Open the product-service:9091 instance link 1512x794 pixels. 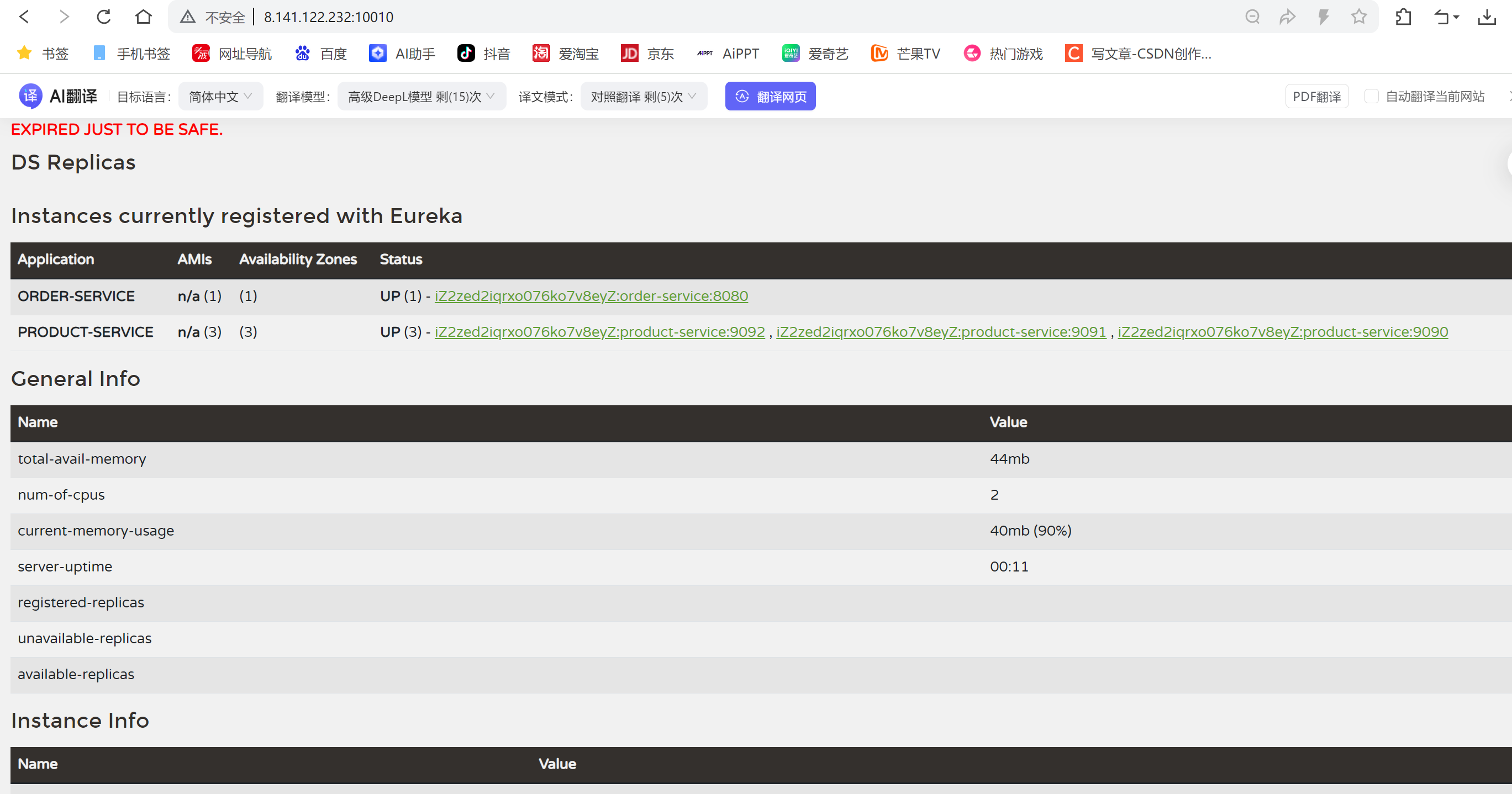pyautogui.click(x=940, y=331)
